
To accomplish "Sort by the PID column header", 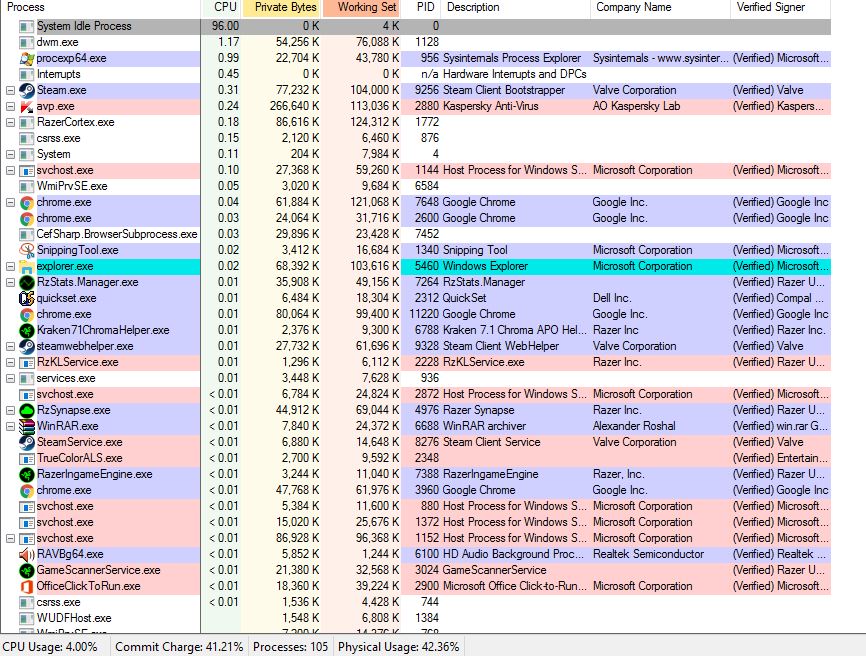I will click(422, 8).
